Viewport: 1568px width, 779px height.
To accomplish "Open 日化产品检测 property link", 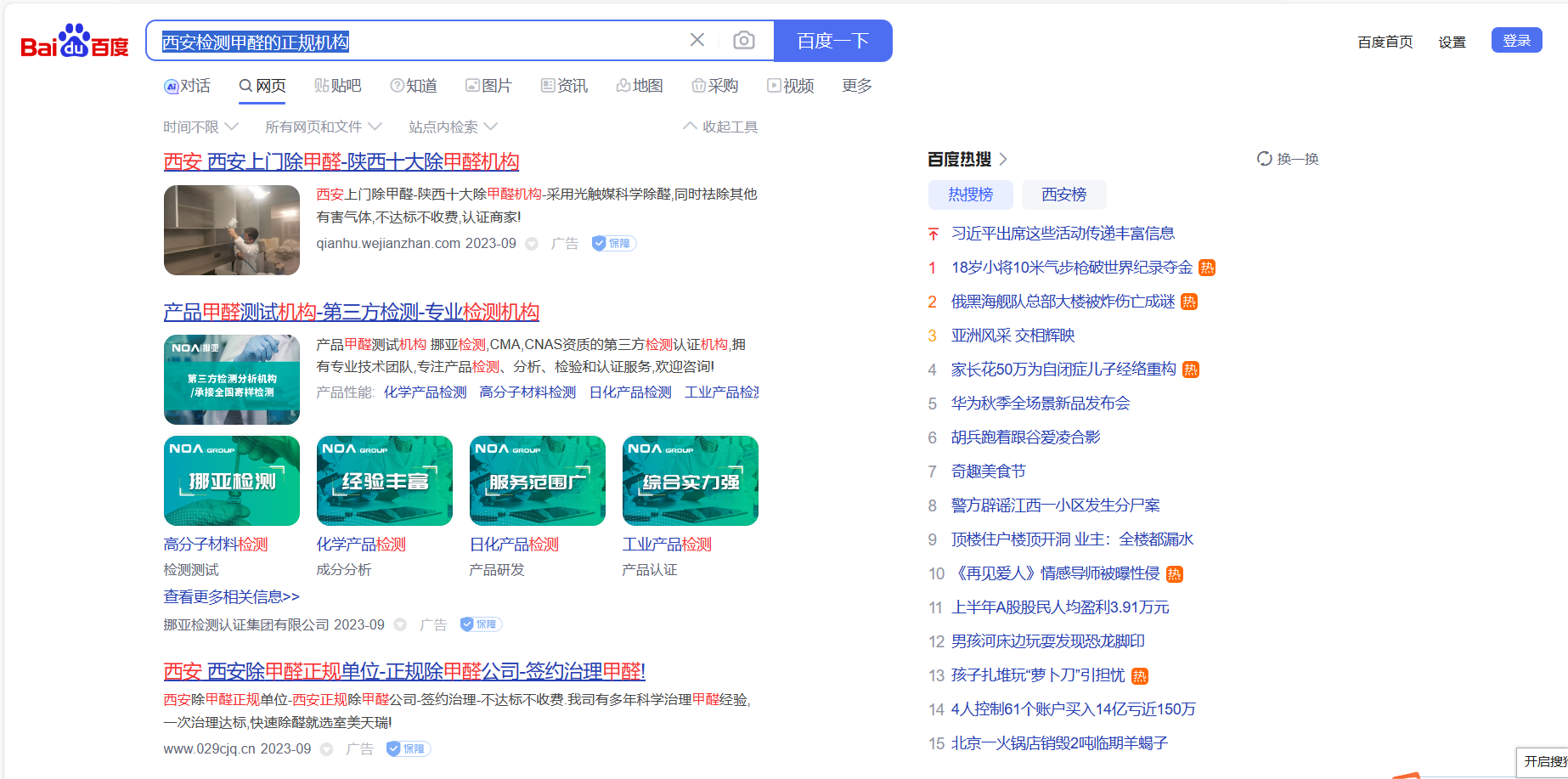I will click(630, 392).
